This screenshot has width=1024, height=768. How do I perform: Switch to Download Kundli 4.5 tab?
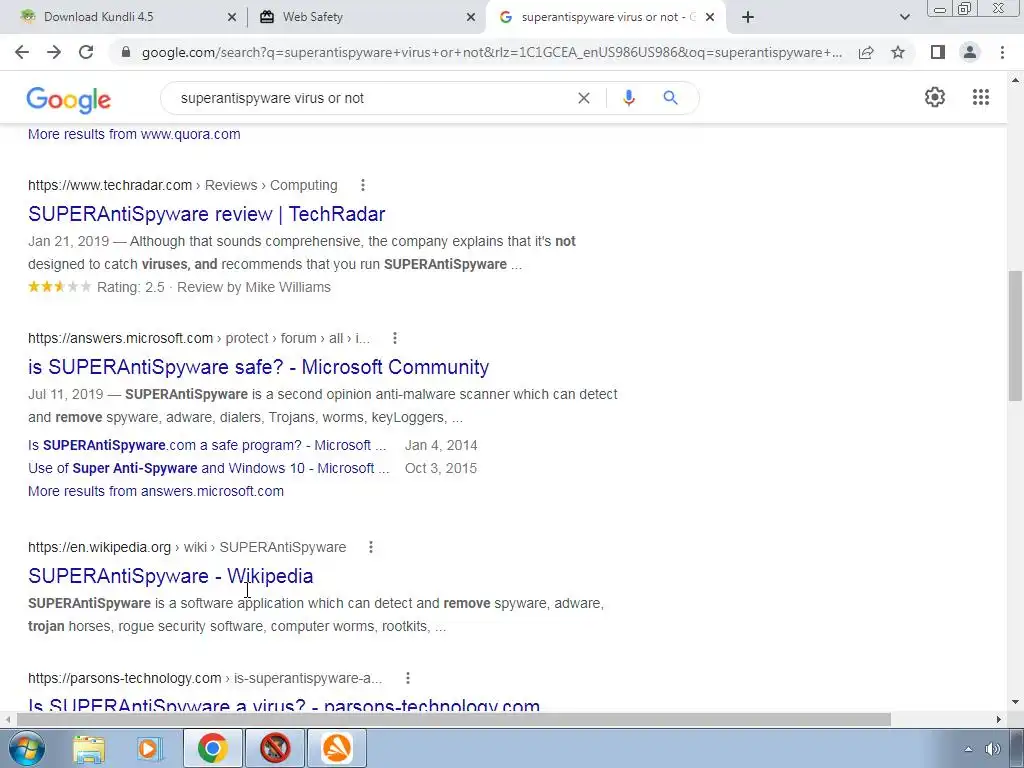[x=124, y=17]
